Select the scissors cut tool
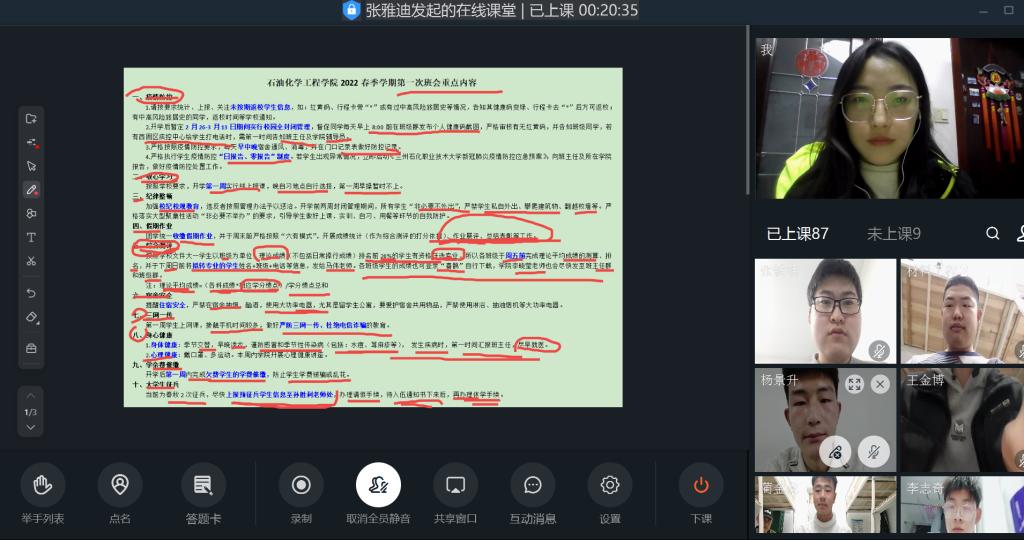1024x540 pixels. tap(31, 261)
